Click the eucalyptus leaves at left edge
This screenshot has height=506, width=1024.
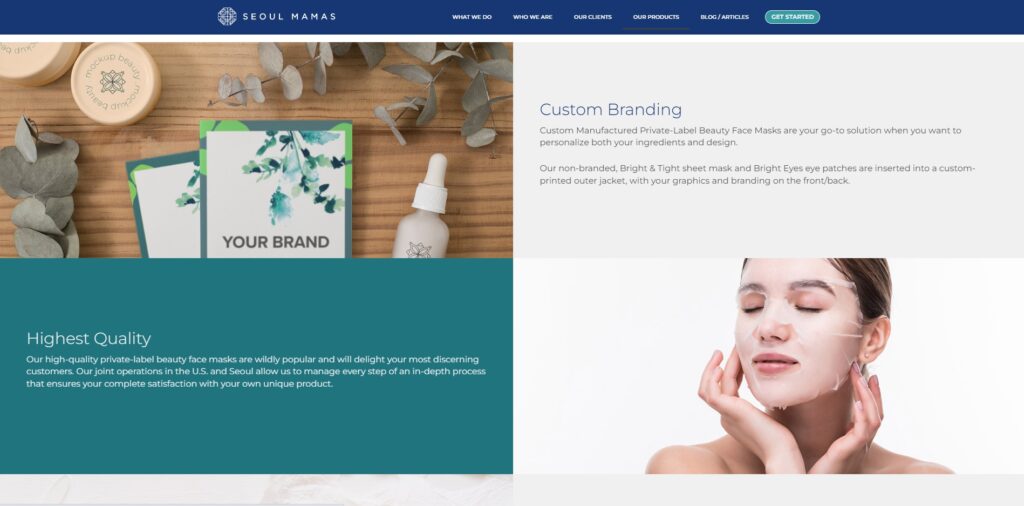point(39,188)
